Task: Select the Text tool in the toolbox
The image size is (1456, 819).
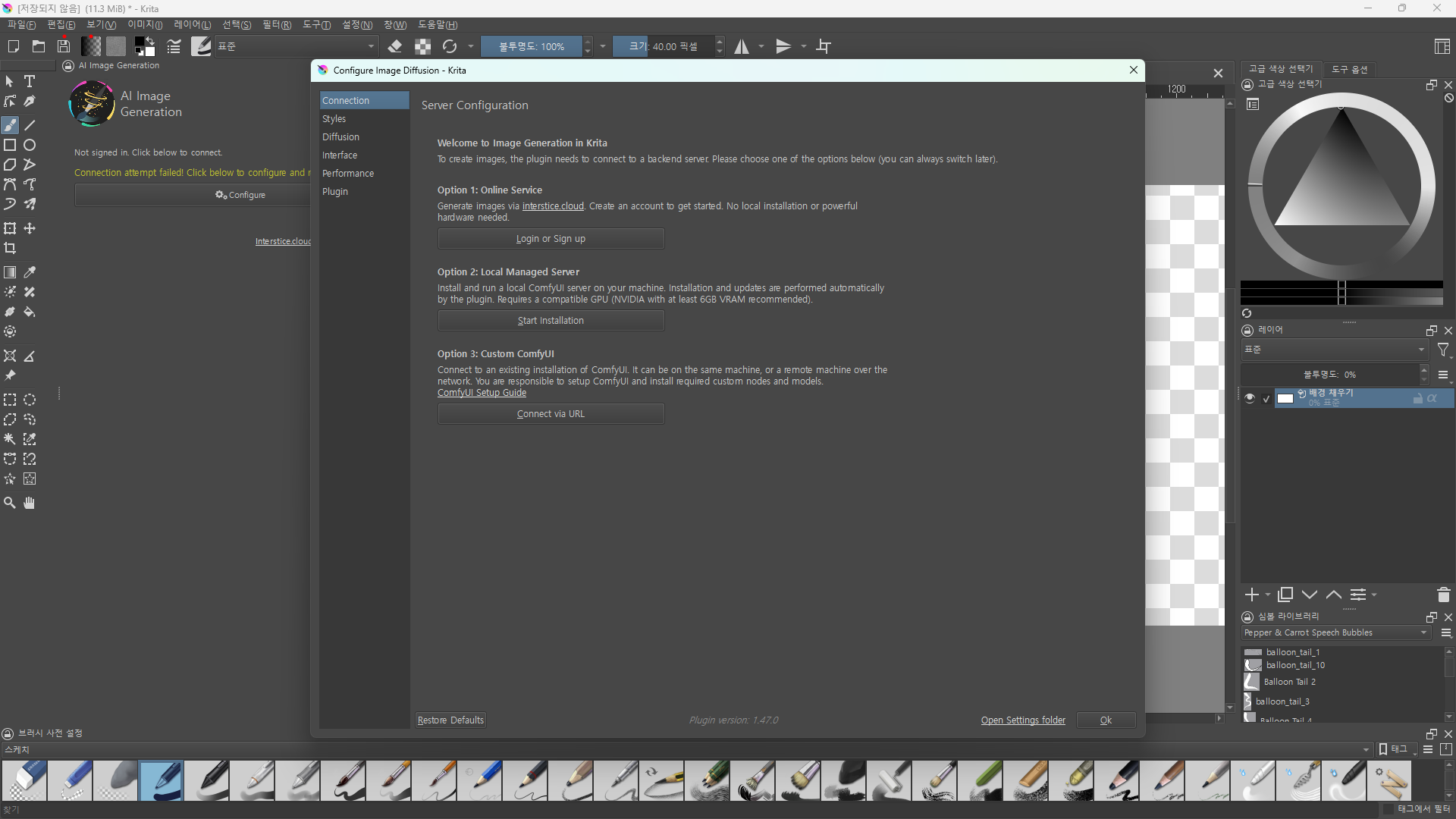Action: coord(30,81)
